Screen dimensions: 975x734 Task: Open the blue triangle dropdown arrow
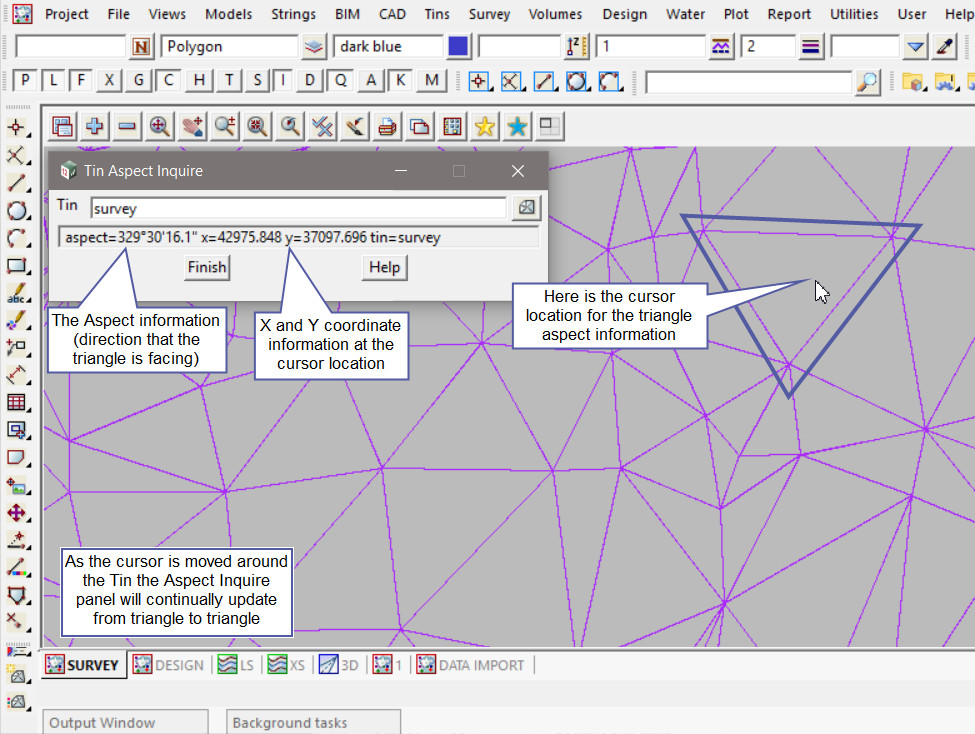(x=916, y=47)
